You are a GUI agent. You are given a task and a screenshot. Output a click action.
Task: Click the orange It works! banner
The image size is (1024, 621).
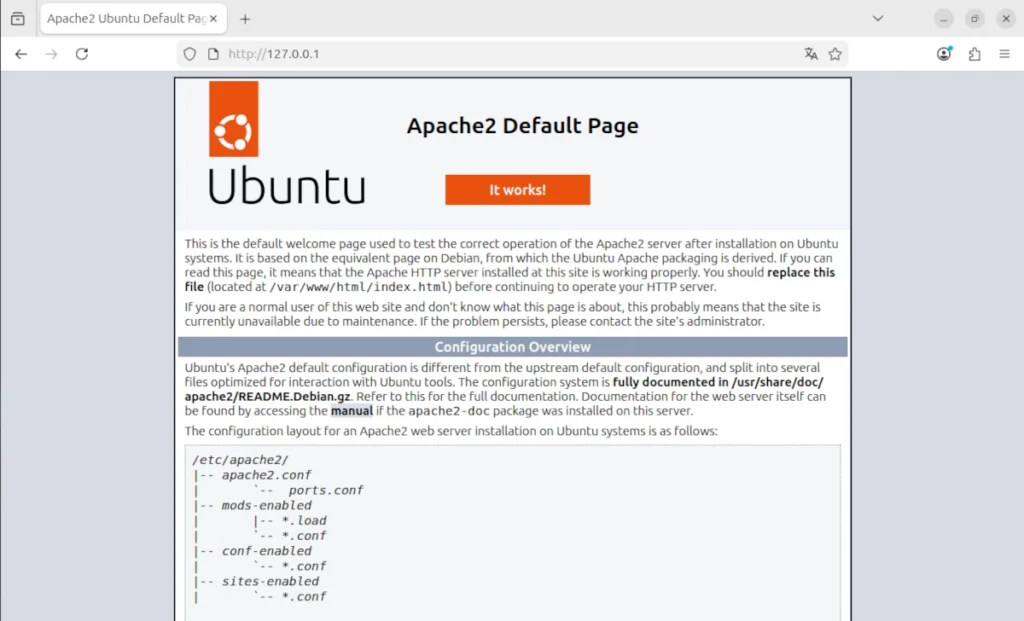(x=518, y=190)
